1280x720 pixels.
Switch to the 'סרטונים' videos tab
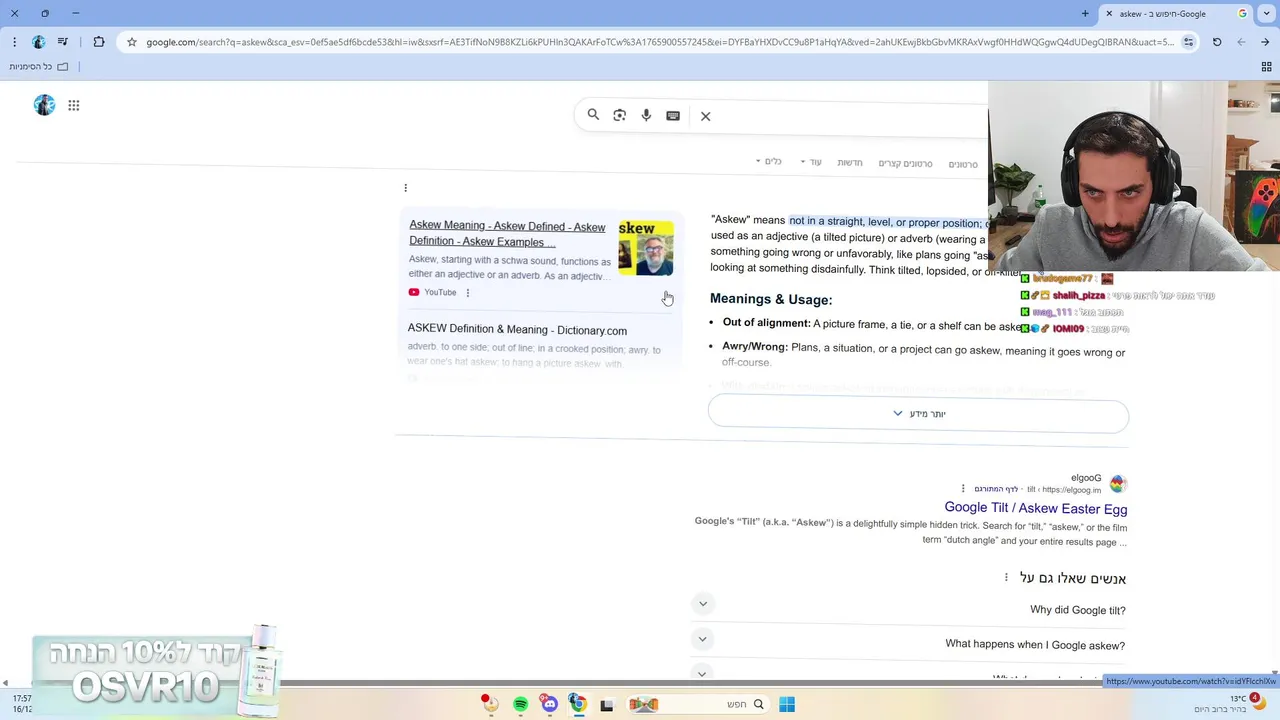coord(963,164)
